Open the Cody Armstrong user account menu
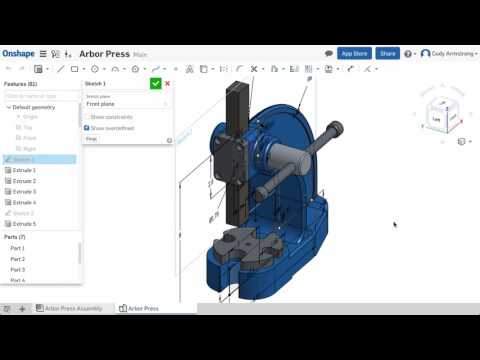This screenshot has height=360, width=480. click(449, 53)
